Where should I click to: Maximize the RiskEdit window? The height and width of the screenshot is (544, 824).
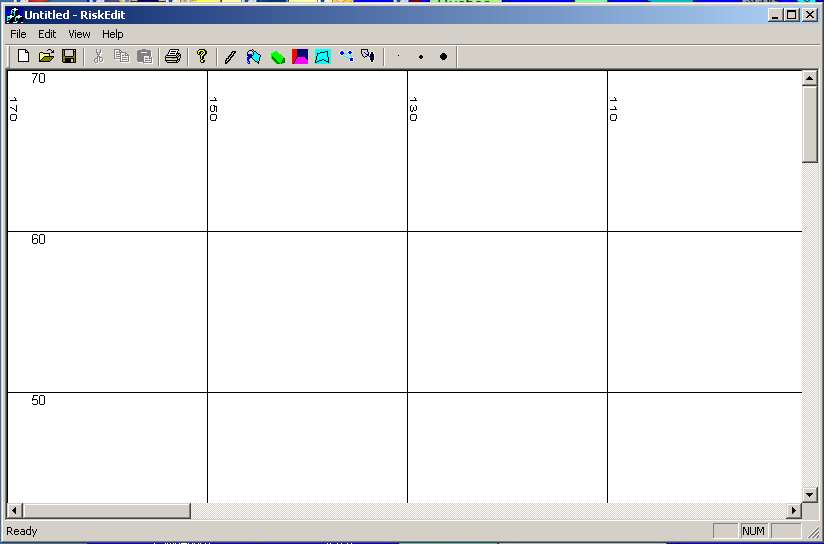coord(792,15)
